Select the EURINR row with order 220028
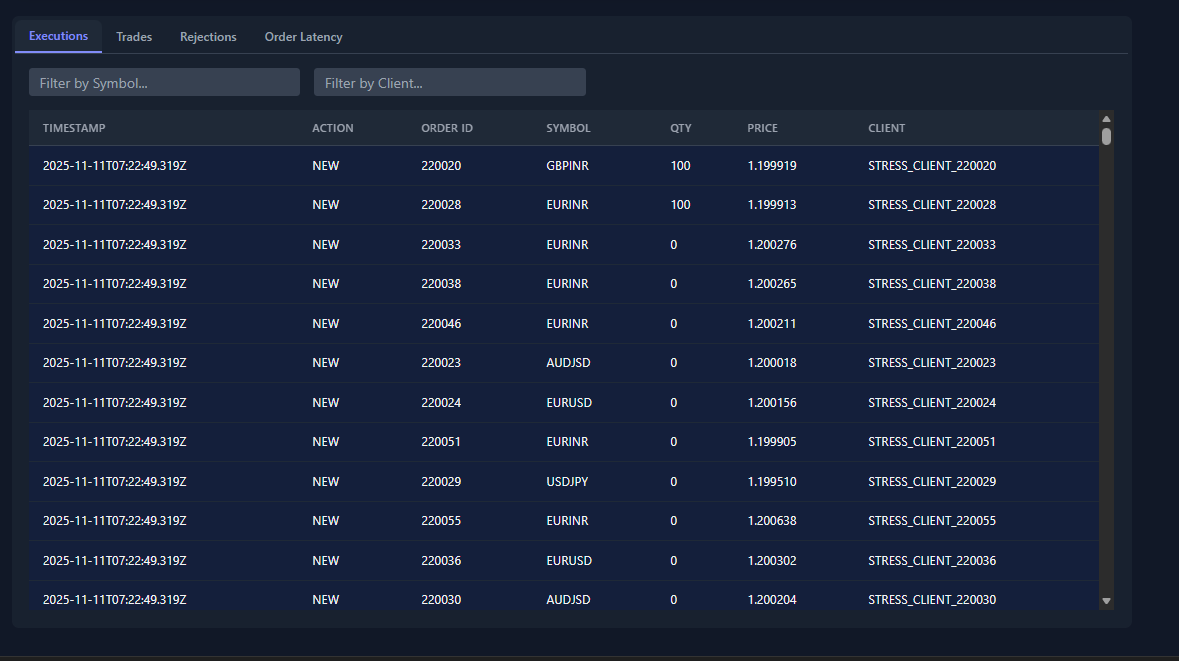The image size is (1179, 661). coord(500,204)
